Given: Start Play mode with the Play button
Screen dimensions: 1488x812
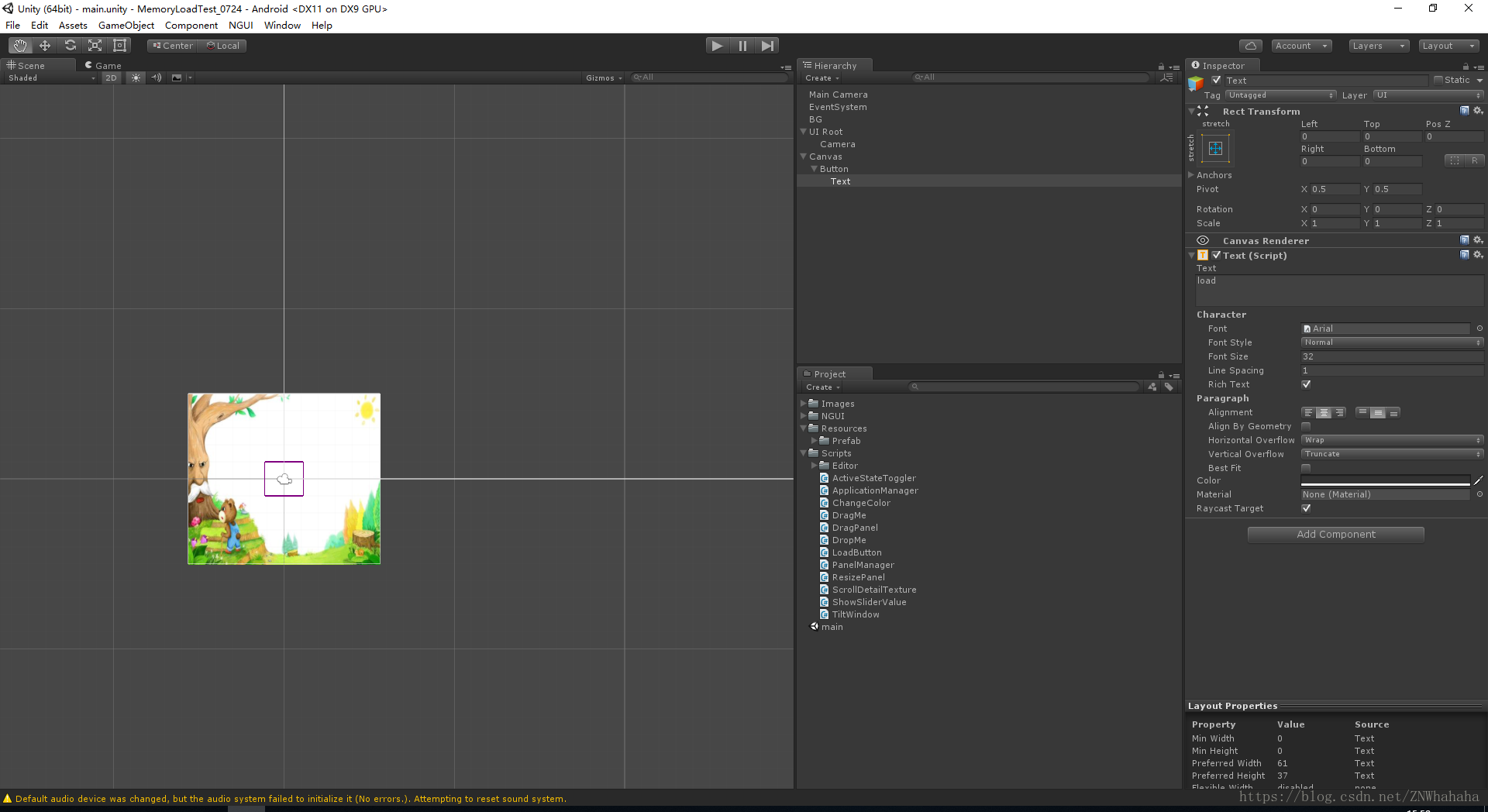Looking at the screenshot, I should (x=718, y=46).
